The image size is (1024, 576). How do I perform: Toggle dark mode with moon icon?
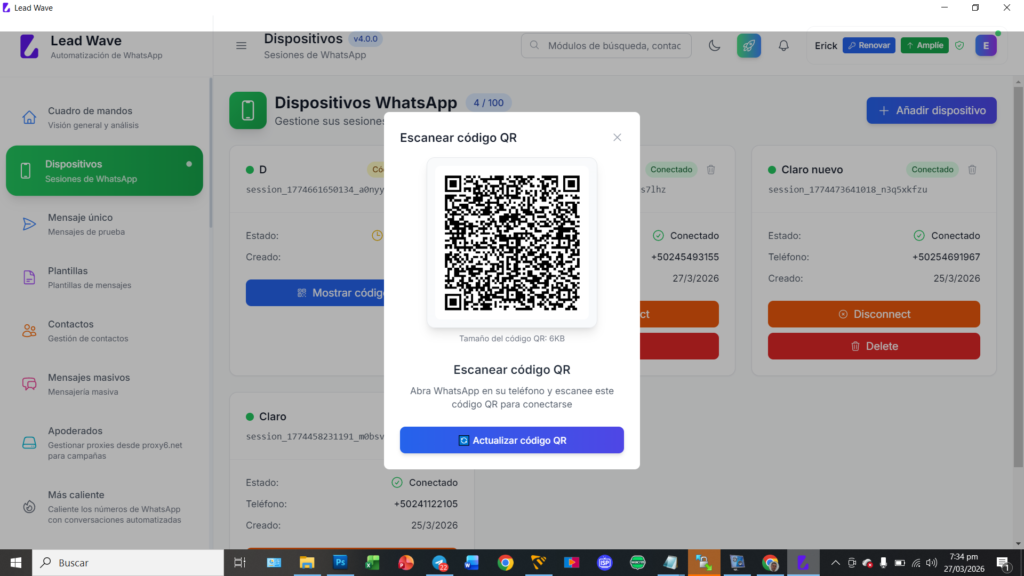(x=714, y=46)
